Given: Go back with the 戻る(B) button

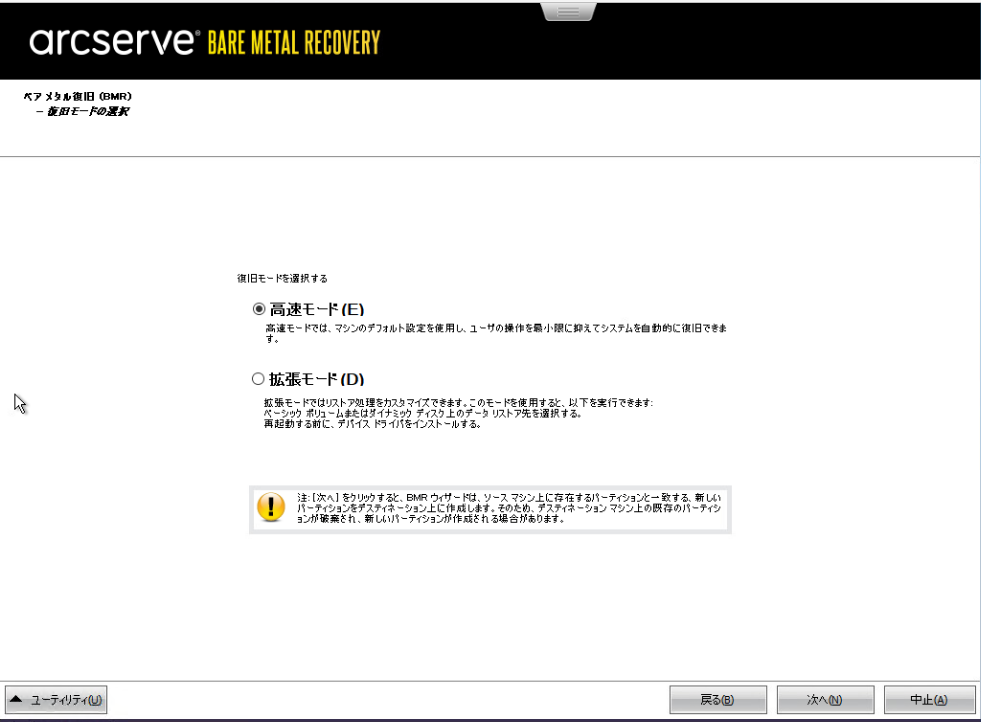Looking at the screenshot, I should click(718, 699).
